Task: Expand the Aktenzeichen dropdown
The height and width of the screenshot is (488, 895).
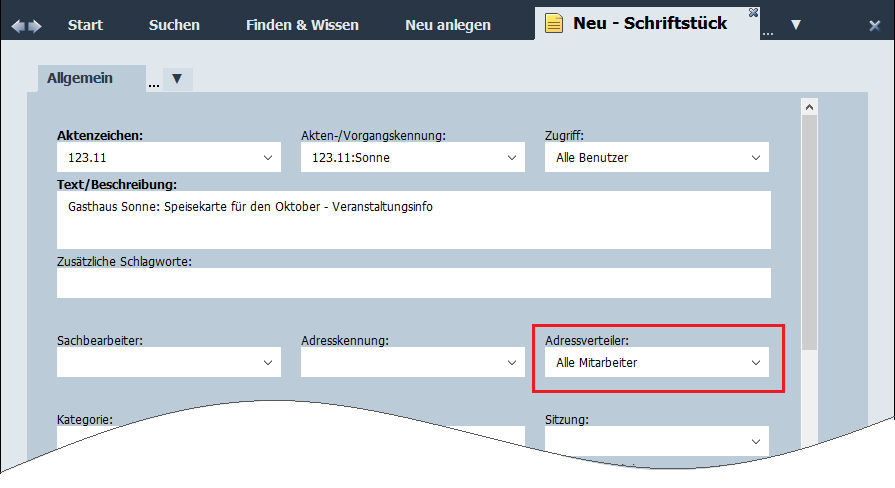Action: coord(268,158)
